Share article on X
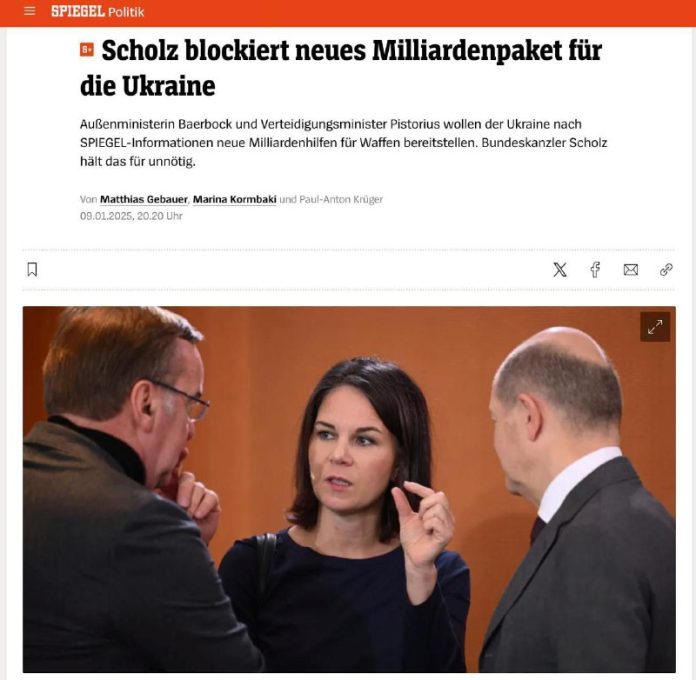This screenshot has width=696, height=680. pyautogui.click(x=560, y=269)
